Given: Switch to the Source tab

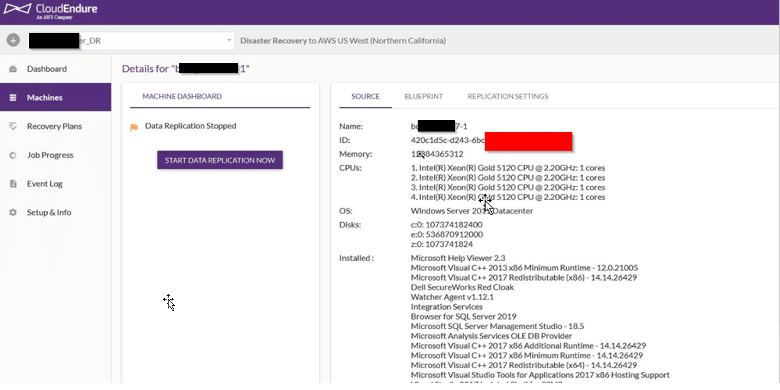Looking at the screenshot, I should click(366, 97).
